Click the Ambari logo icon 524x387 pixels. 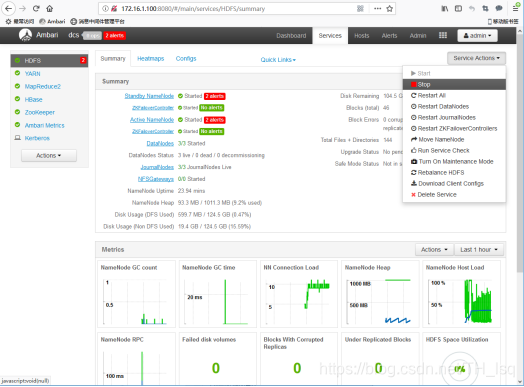(25, 35)
